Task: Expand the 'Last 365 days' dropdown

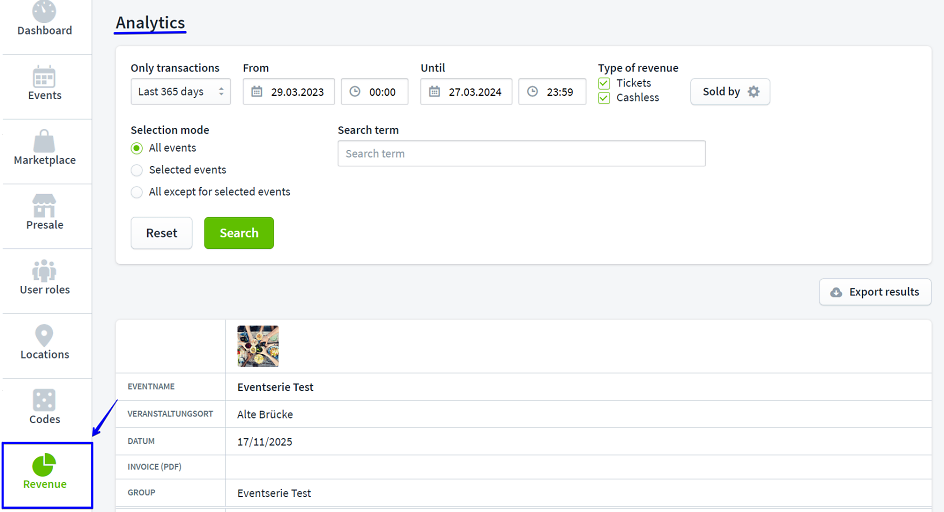Action: [180, 92]
